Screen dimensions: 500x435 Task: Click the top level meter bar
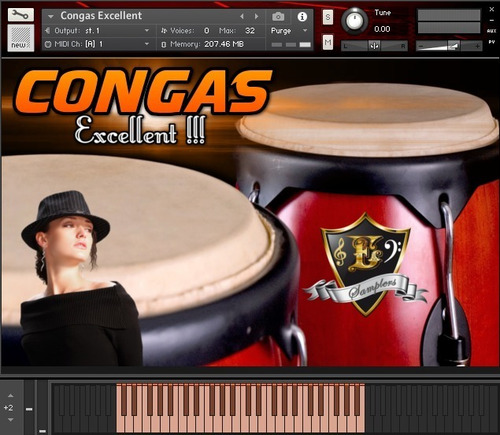click(449, 15)
